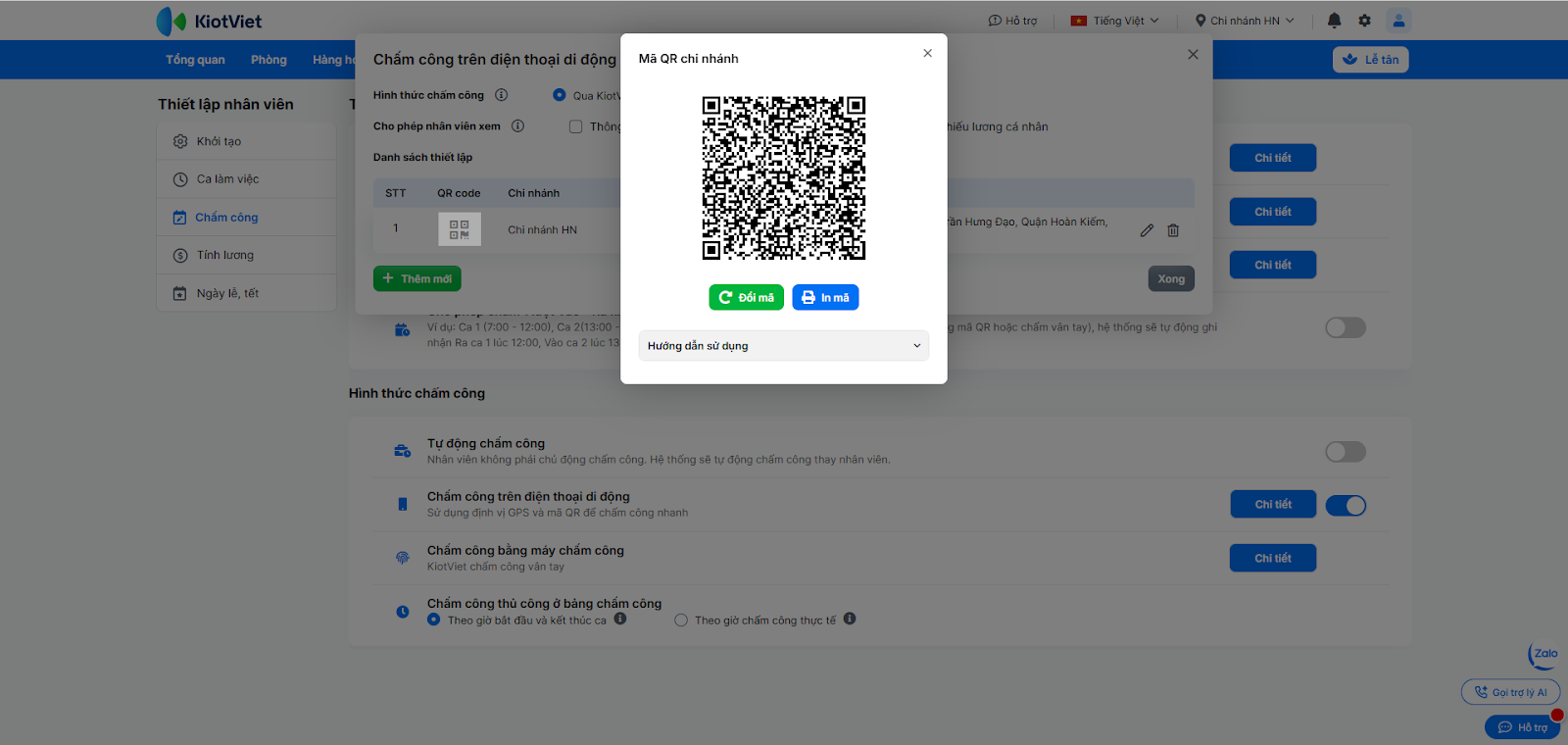Click the clock icon for manual attendance
1568x745 pixels.
(402, 612)
